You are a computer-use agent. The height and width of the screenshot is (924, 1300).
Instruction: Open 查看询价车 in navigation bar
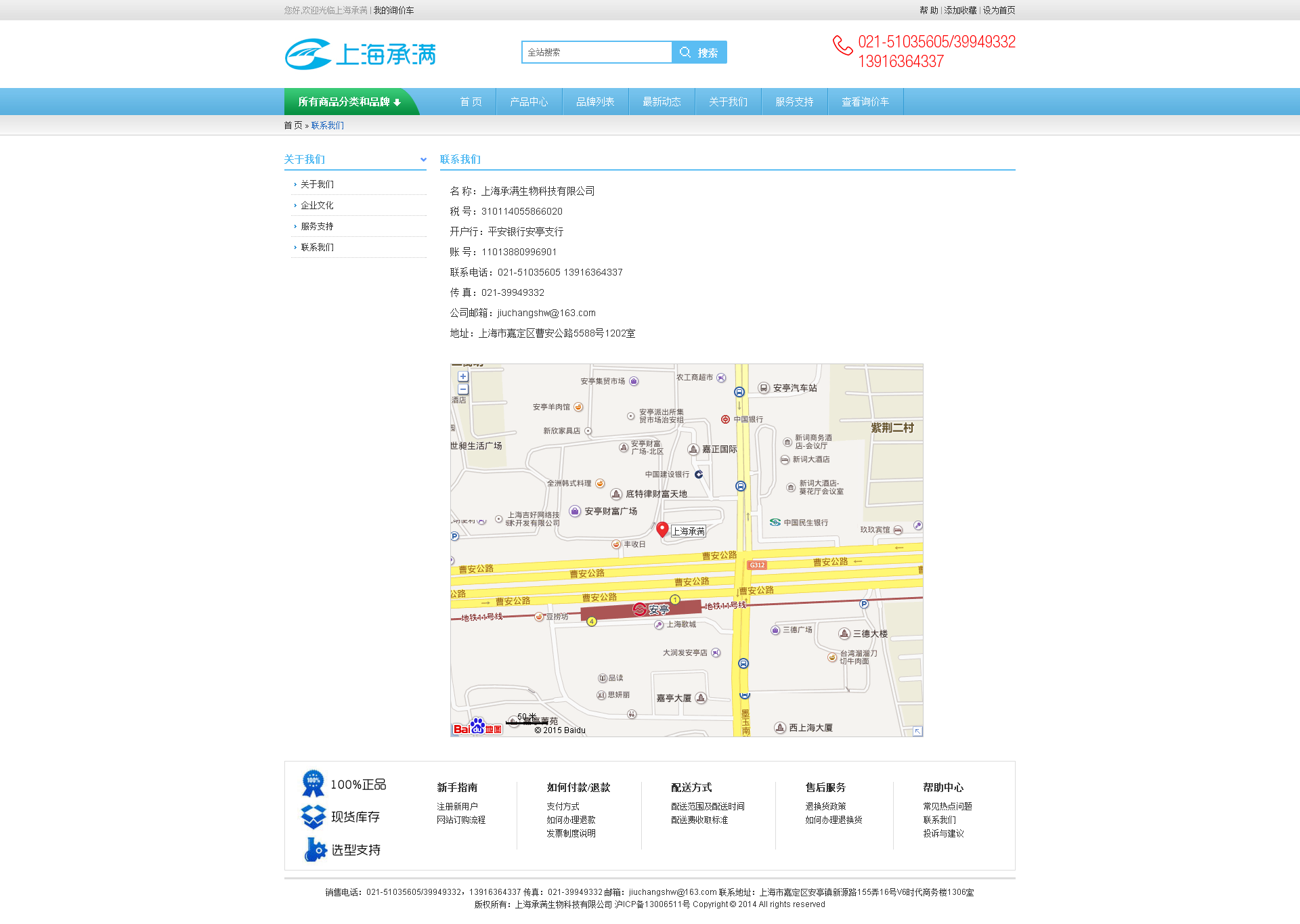[x=865, y=102]
